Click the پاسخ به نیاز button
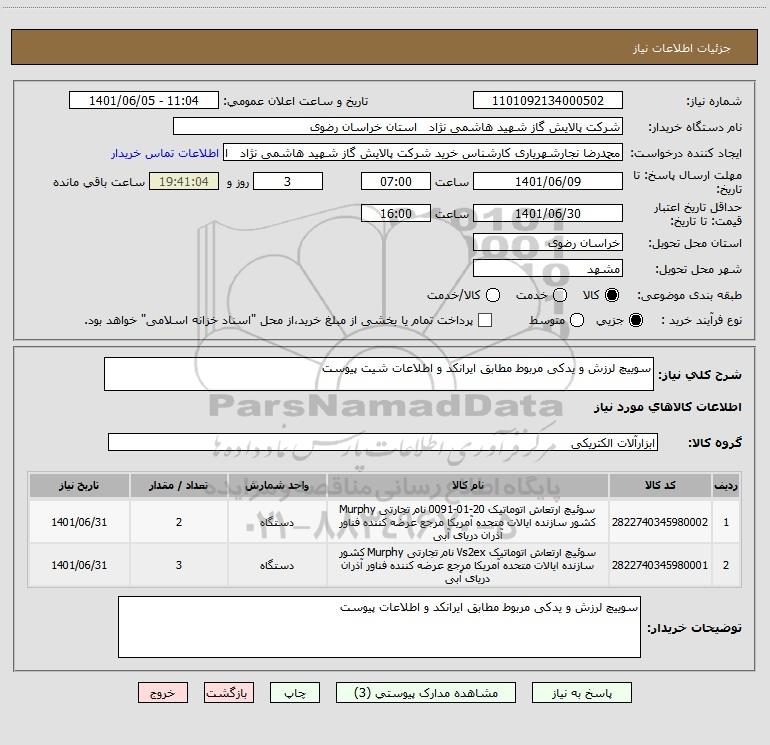The width and height of the screenshot is (770, 745). pyautogui.click(x=582, y=693)
